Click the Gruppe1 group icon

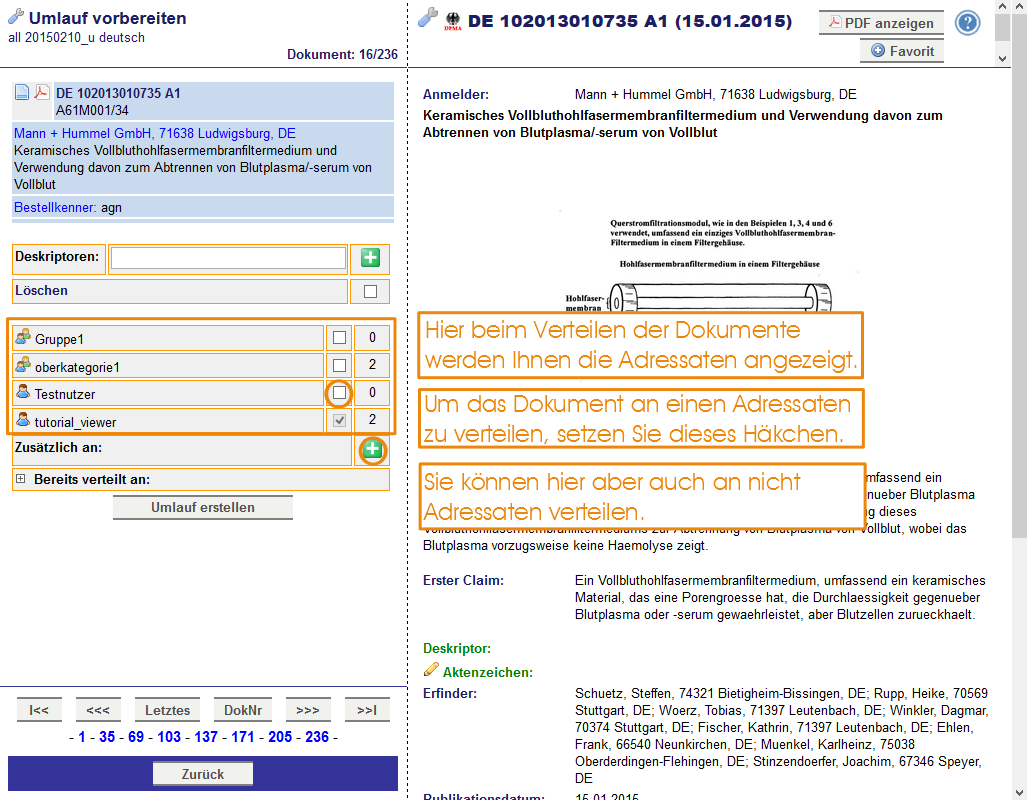pyautogui.click(x=23, y=337)
